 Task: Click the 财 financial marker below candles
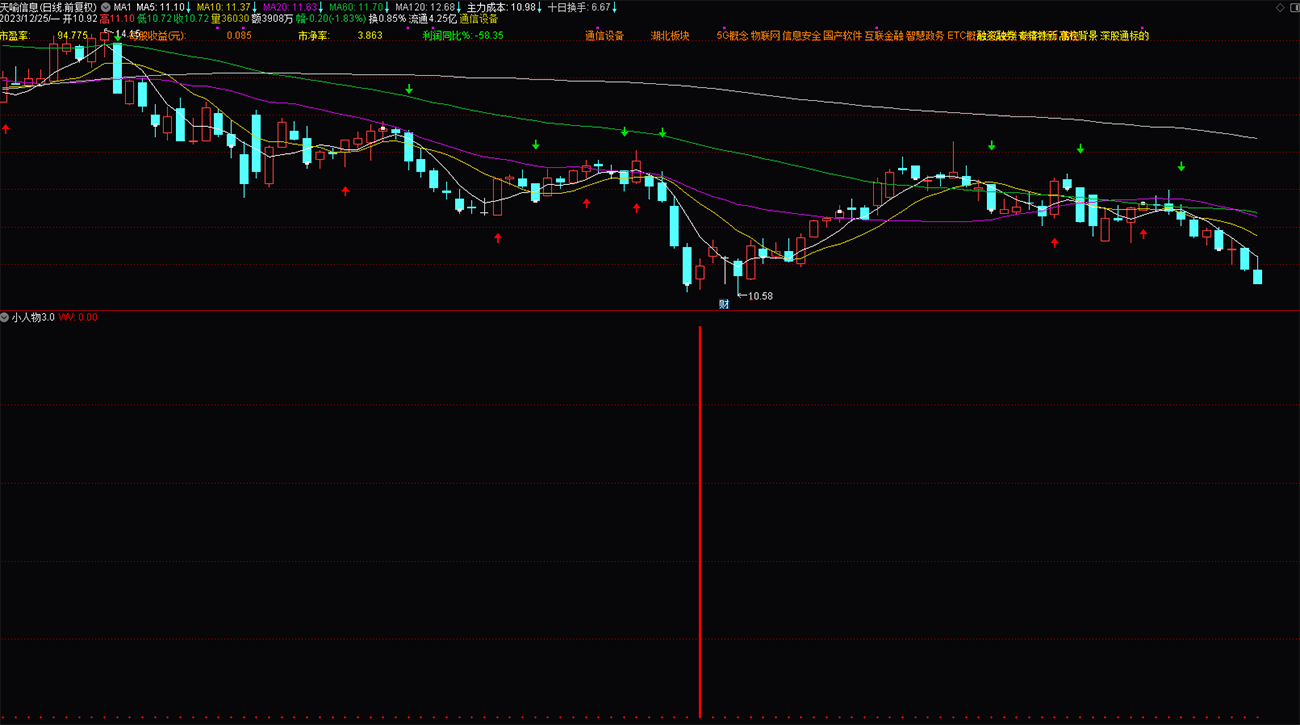[724, 304]
